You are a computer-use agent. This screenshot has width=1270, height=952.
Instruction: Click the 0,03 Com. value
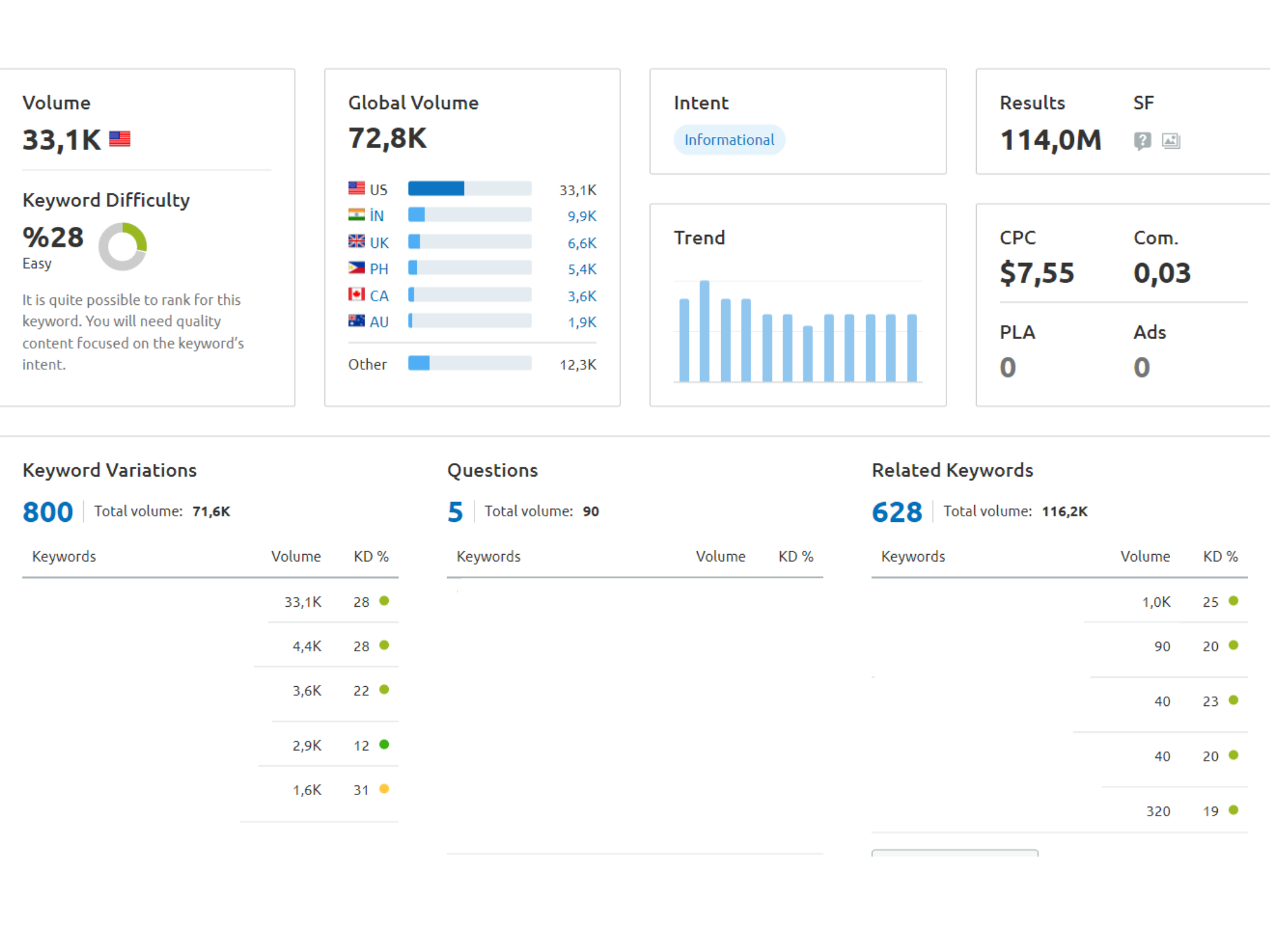[x=1162, y=273]
